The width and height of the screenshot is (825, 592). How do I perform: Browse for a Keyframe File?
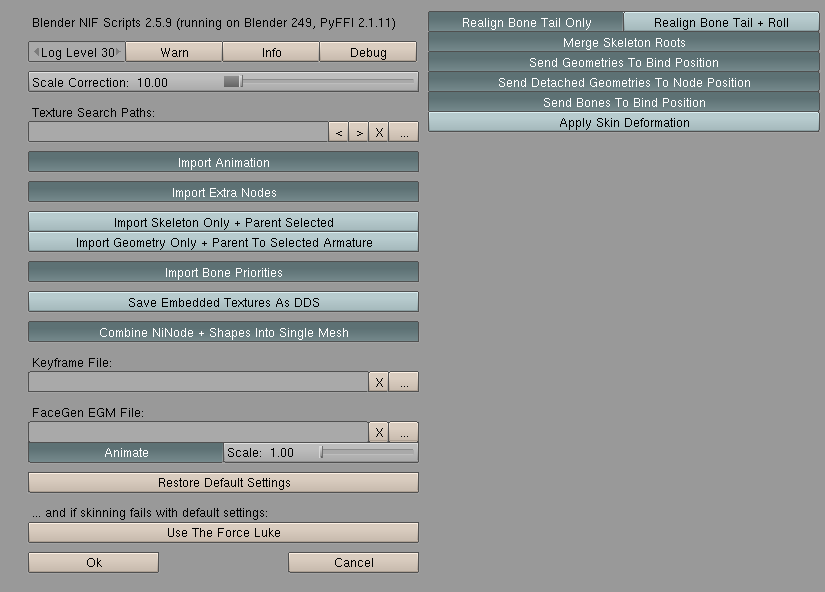[x=404, y=382]
